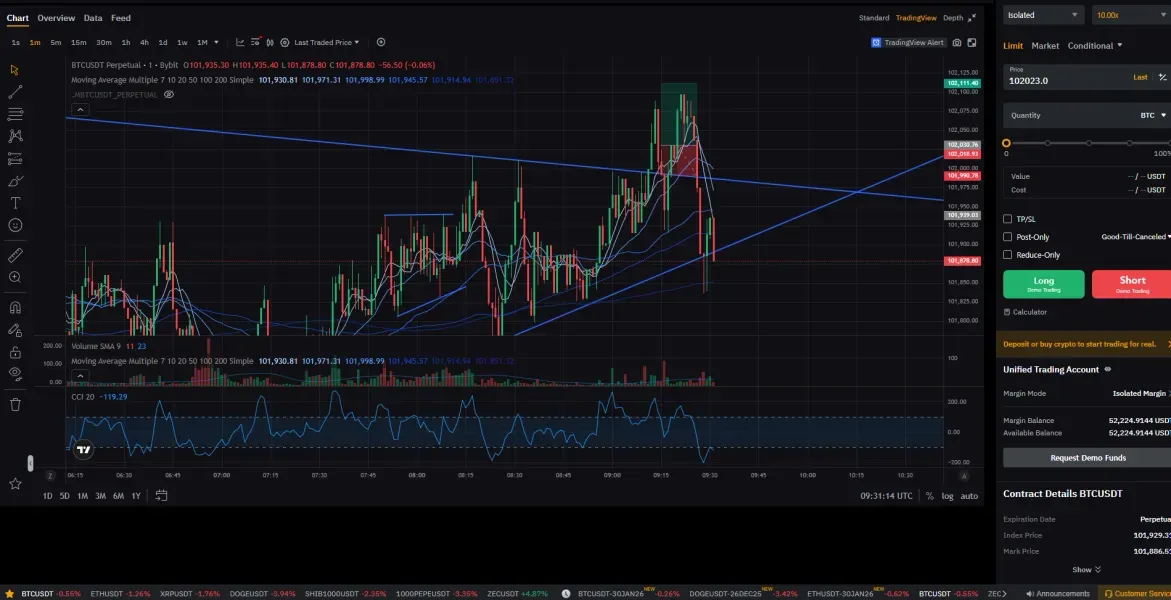Switch to the Feed tab
Image resolution: width=1171 pixels, height=600 pixels.
121,18
